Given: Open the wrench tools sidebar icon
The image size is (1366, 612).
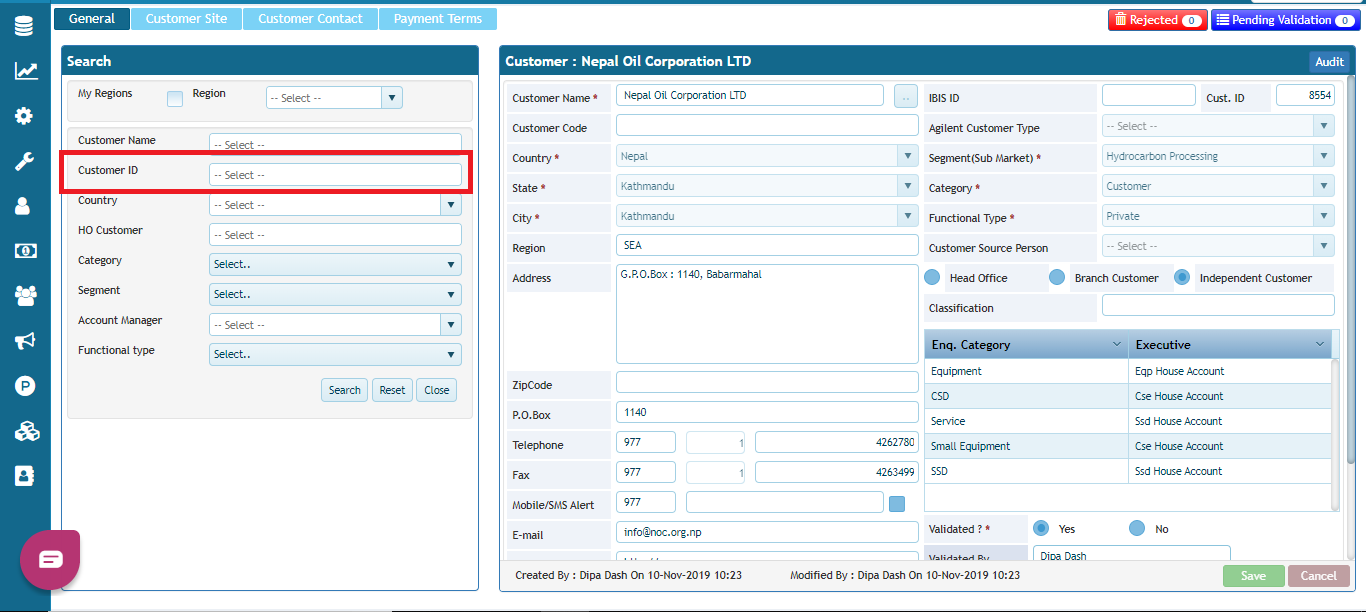Looking at the screenshot, I should pos(24,161).
